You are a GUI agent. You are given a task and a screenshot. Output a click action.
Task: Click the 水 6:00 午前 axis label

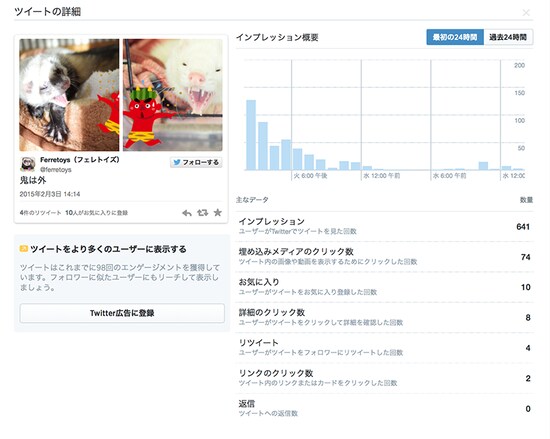pyautogui.click(x=450, y=176)
